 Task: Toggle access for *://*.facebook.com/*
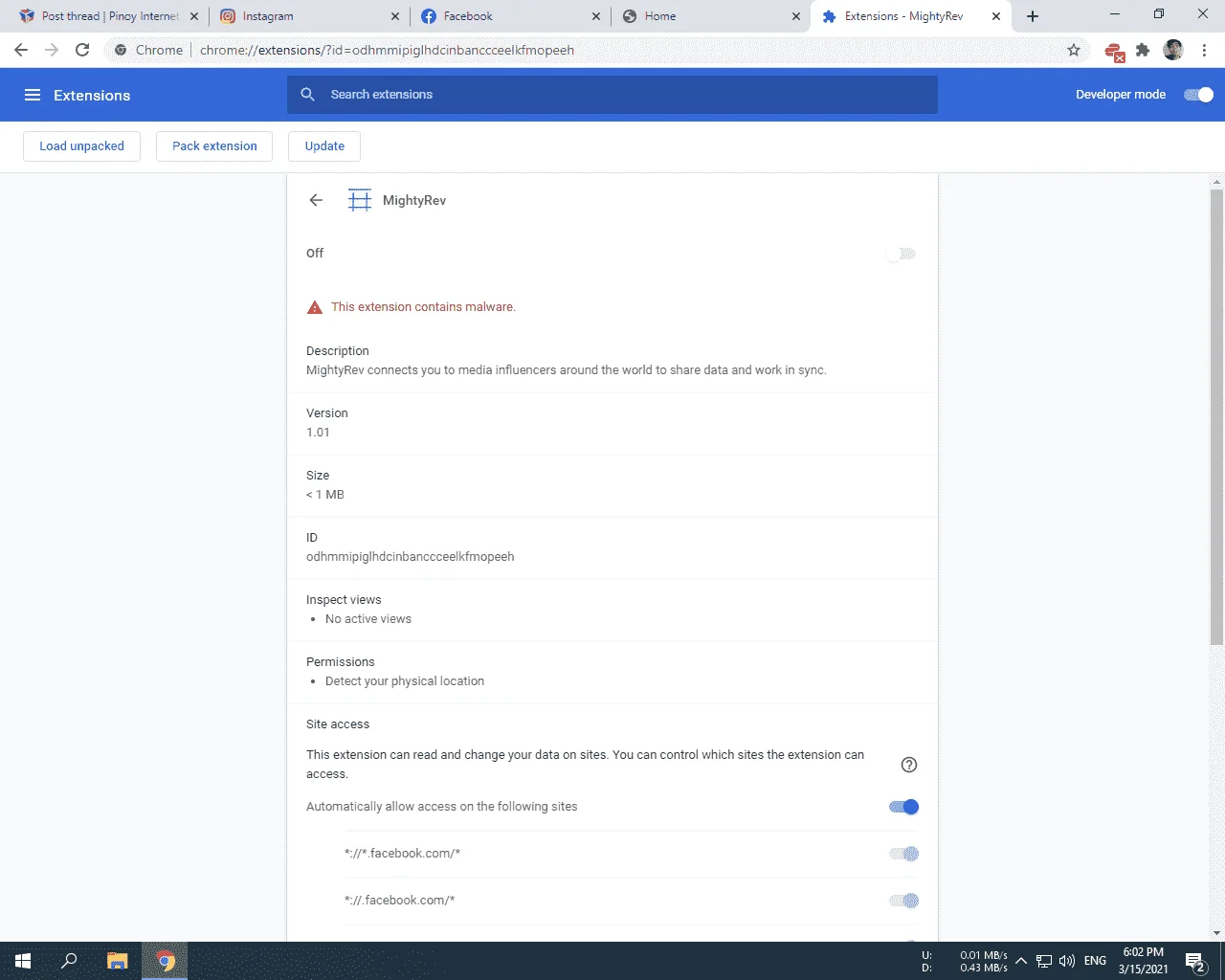[x=903, y=854]
